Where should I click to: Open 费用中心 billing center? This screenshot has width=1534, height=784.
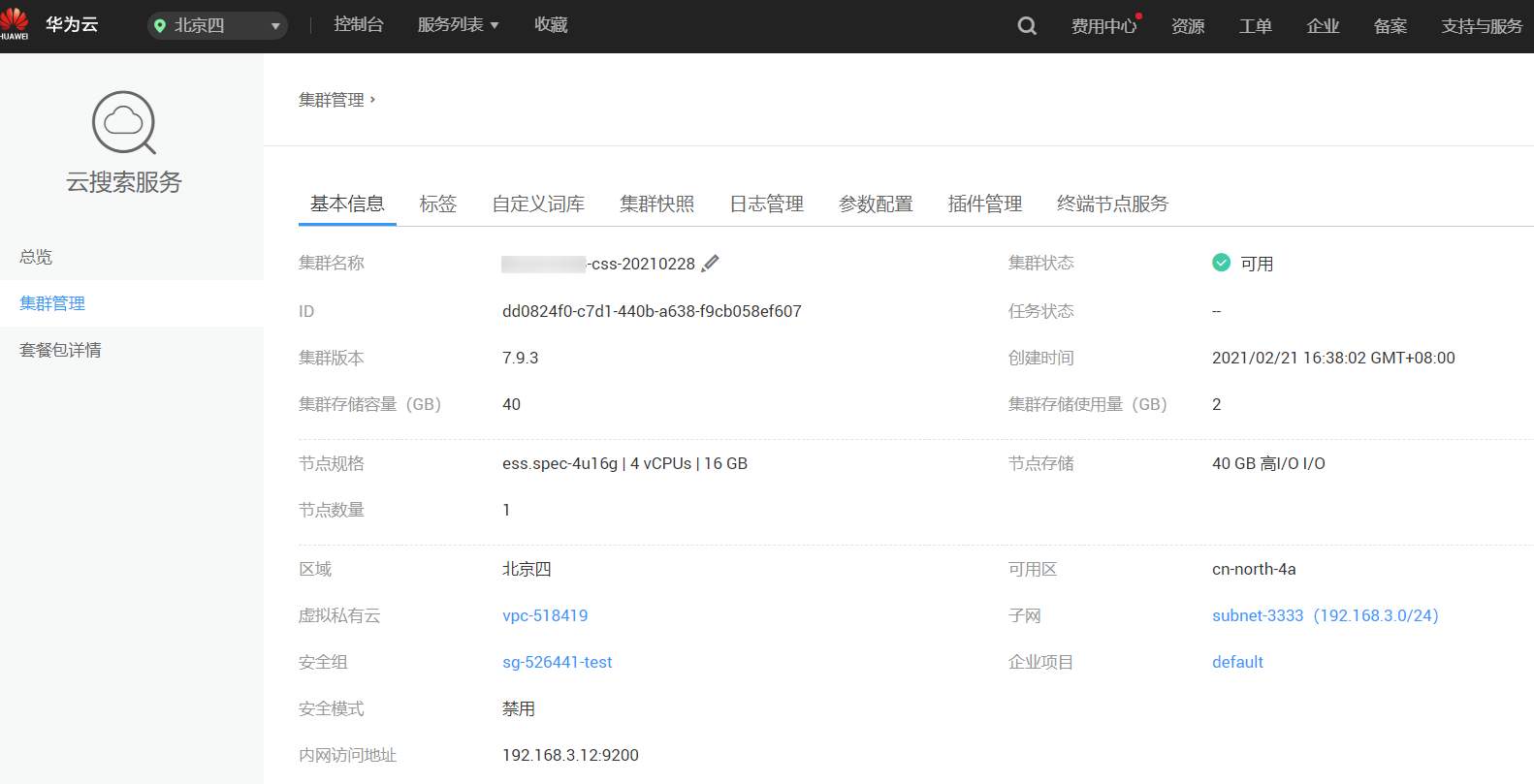pos(1103,26)
